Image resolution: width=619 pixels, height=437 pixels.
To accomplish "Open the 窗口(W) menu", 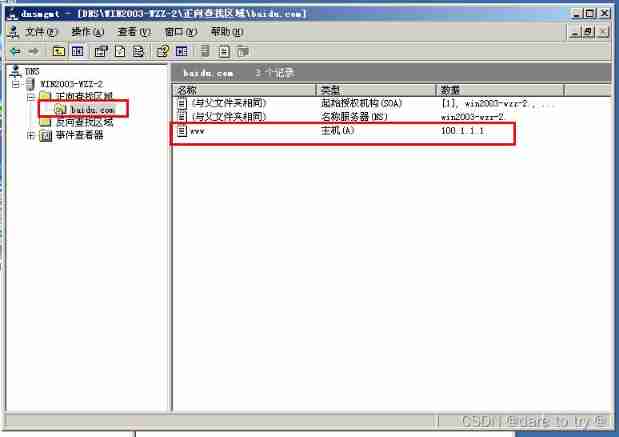I will click(181, 32).
